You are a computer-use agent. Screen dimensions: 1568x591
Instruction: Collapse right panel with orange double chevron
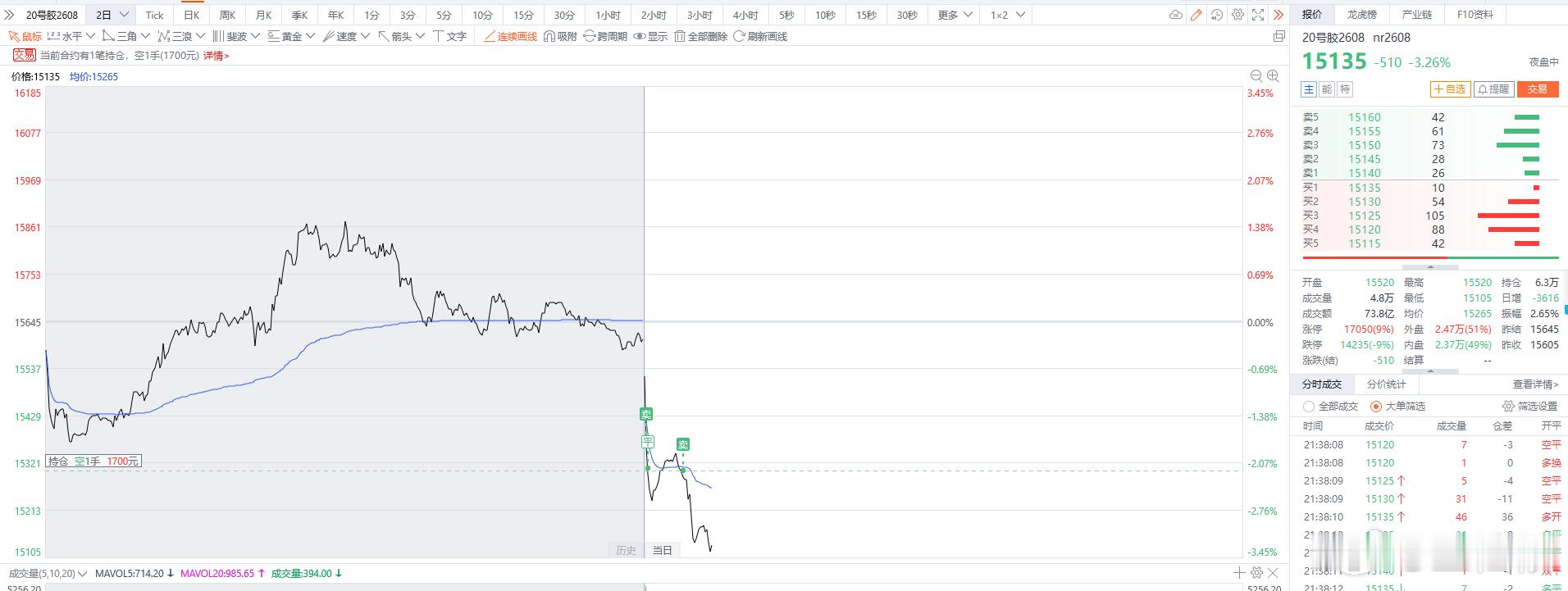click(1279, 15)
